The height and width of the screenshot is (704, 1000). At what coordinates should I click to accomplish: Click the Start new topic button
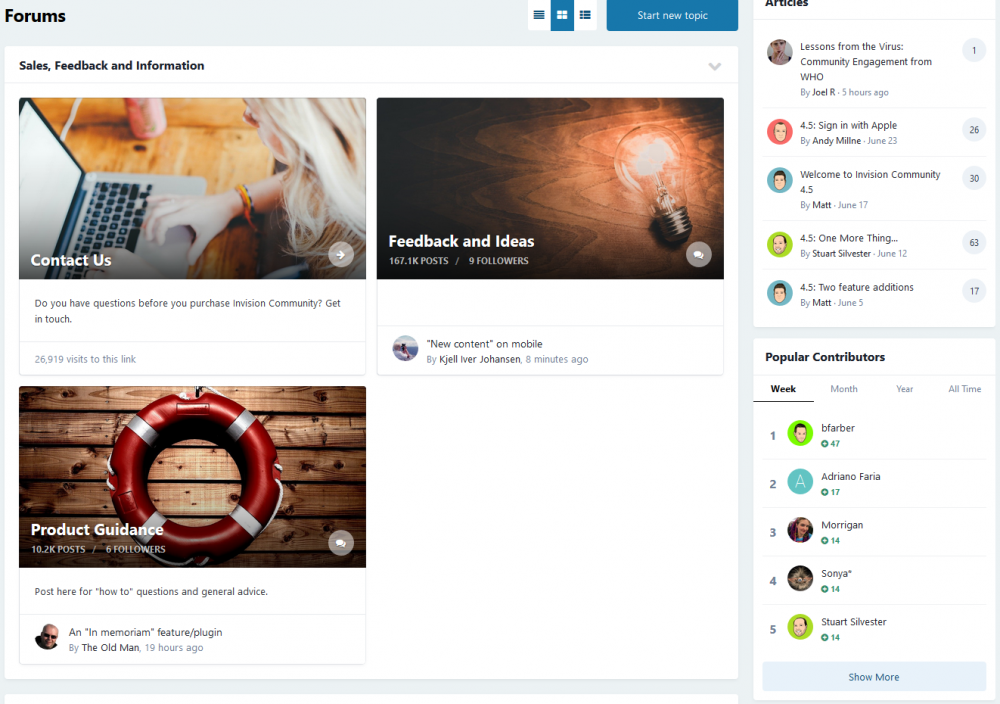tap(671, 15)
